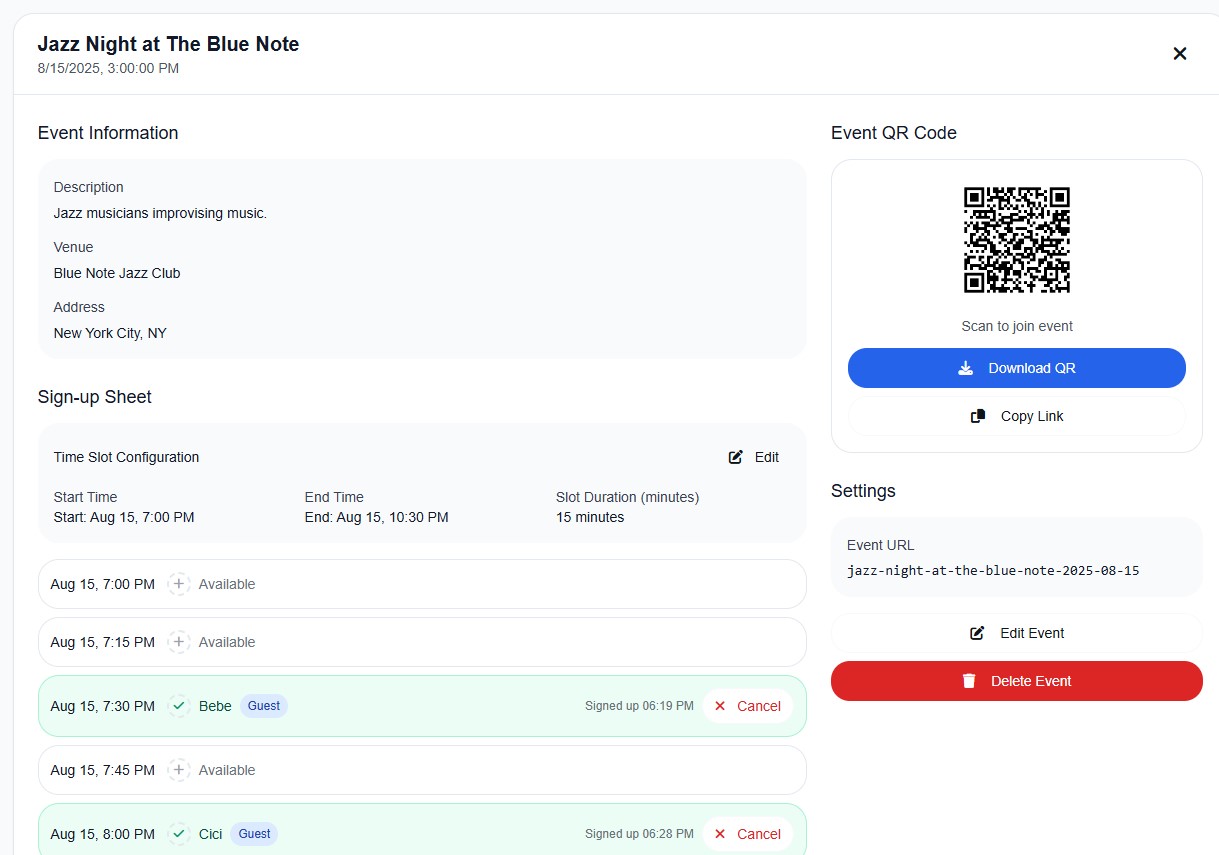Click the trash icon in Delete Event
This screenshot has width=1219, height=855.
[968, 681]
